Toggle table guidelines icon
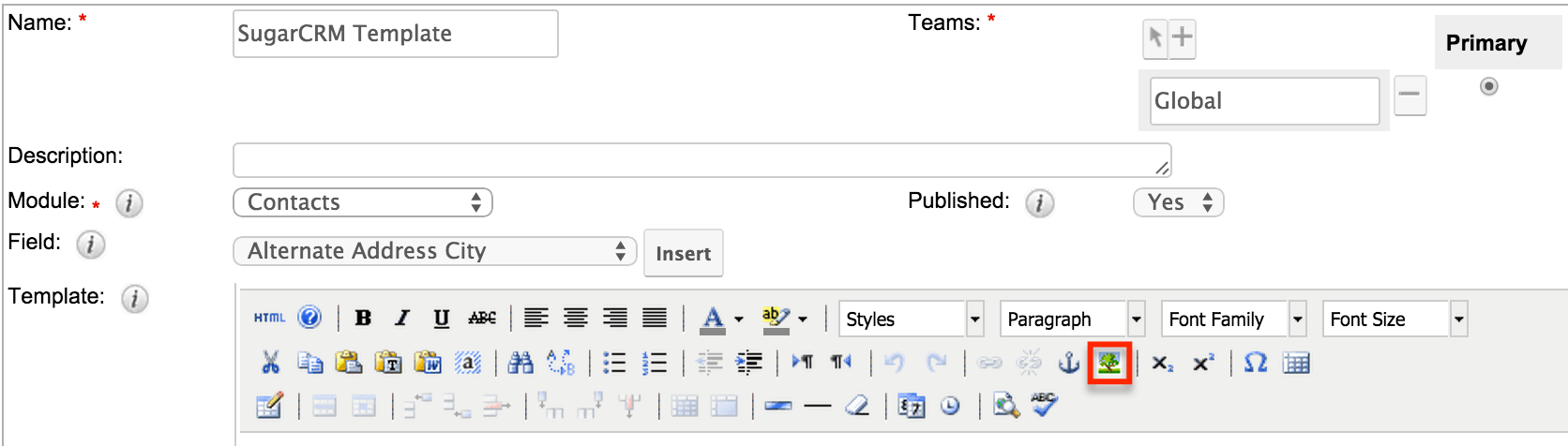The height and width of the screenshot is (446, 1568). (x=1296, y=363)
